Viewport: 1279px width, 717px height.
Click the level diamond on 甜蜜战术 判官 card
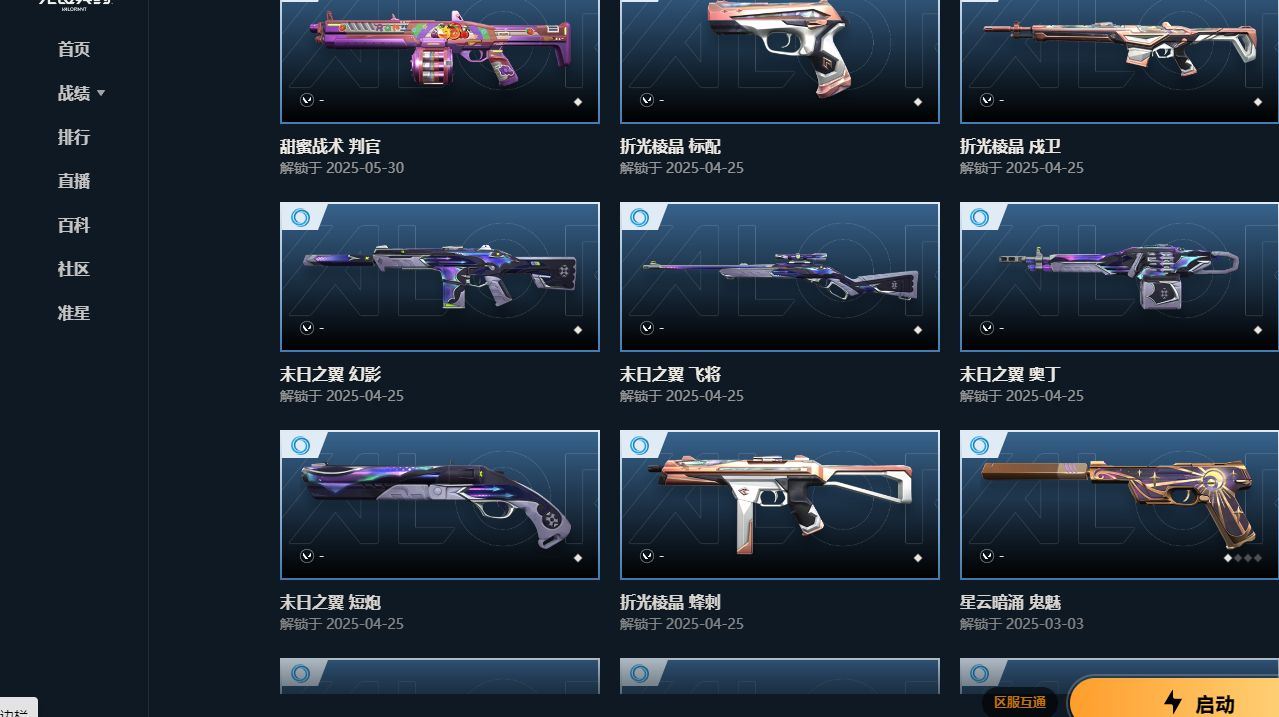click(578, 102)
